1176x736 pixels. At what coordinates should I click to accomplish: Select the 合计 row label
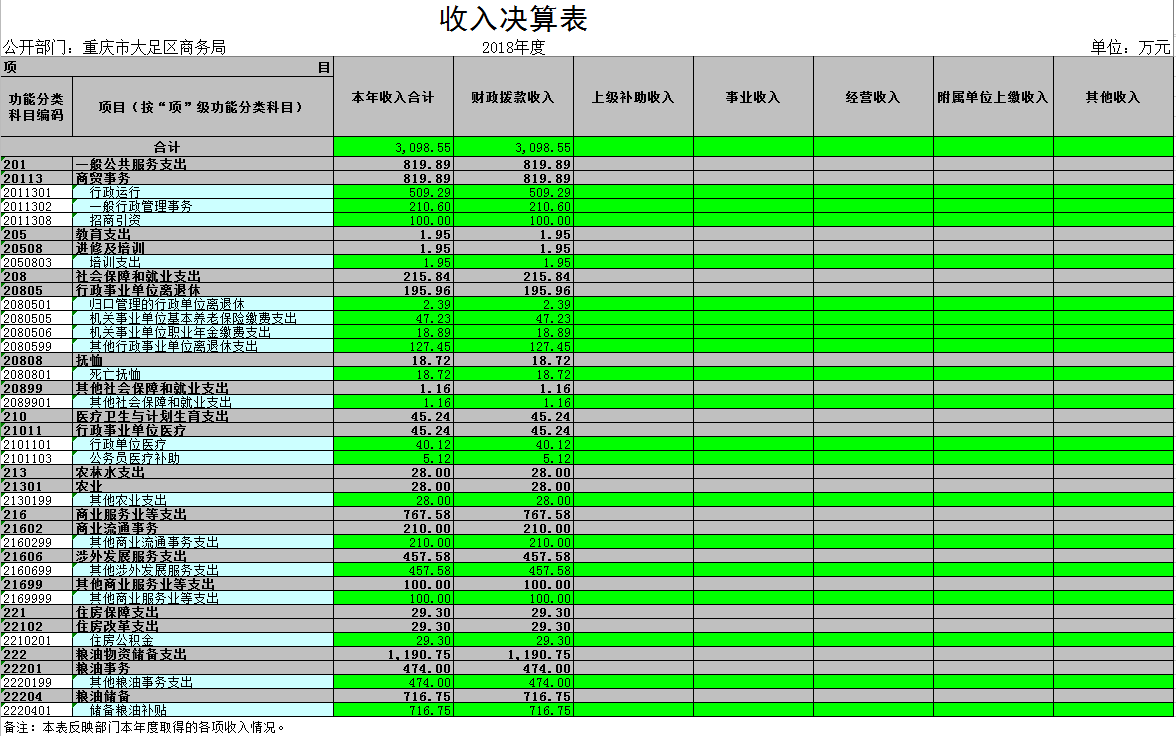point(166,147)
